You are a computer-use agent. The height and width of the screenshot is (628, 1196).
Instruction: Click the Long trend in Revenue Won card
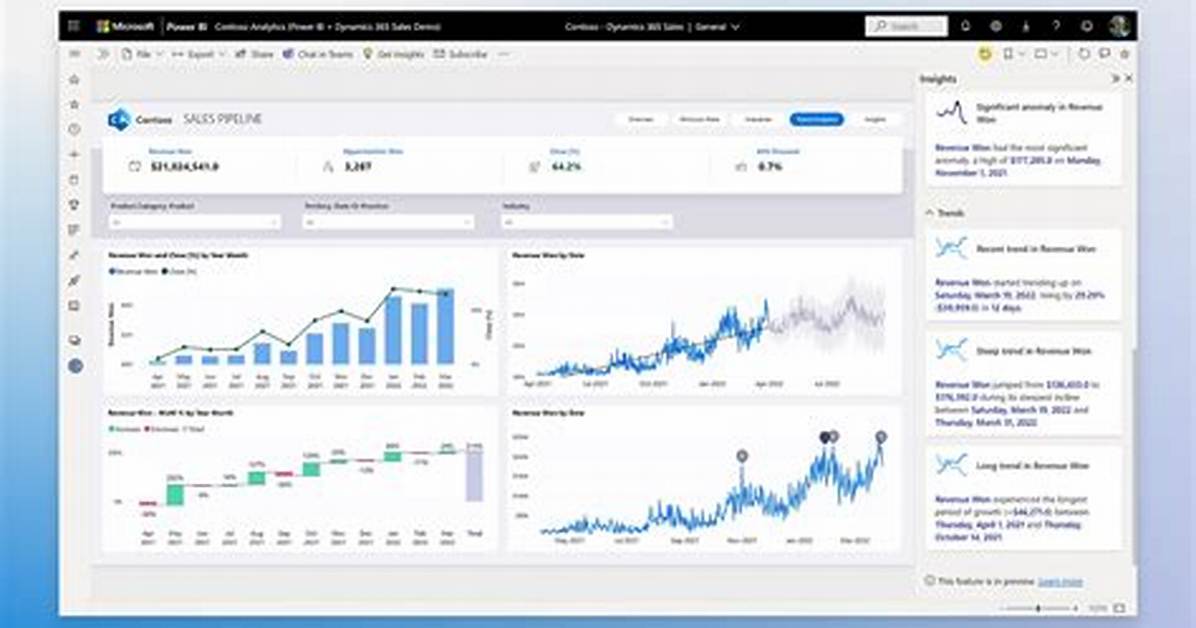point(1024,496)
